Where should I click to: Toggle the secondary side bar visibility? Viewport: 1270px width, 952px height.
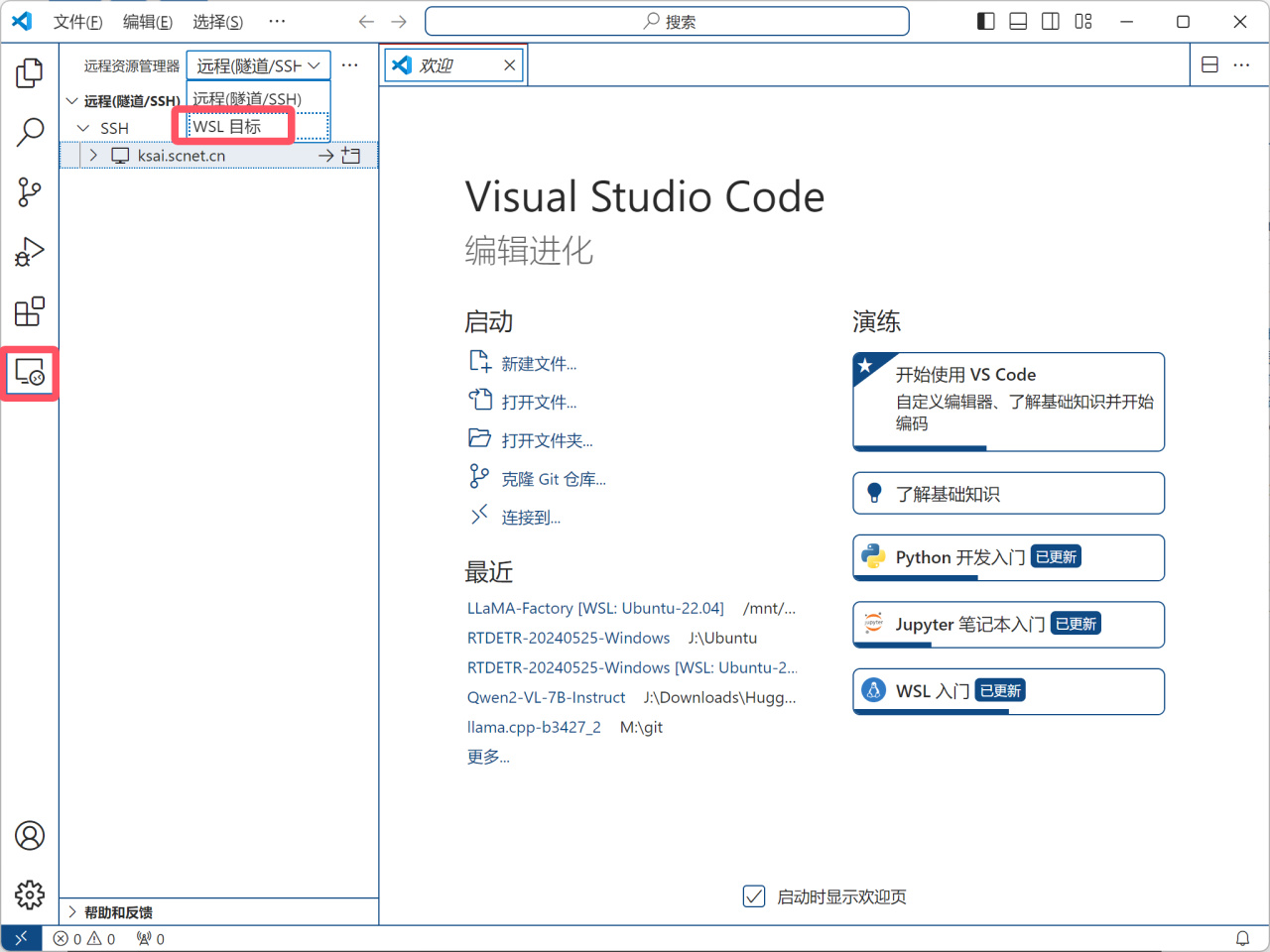coord(1051,22)
